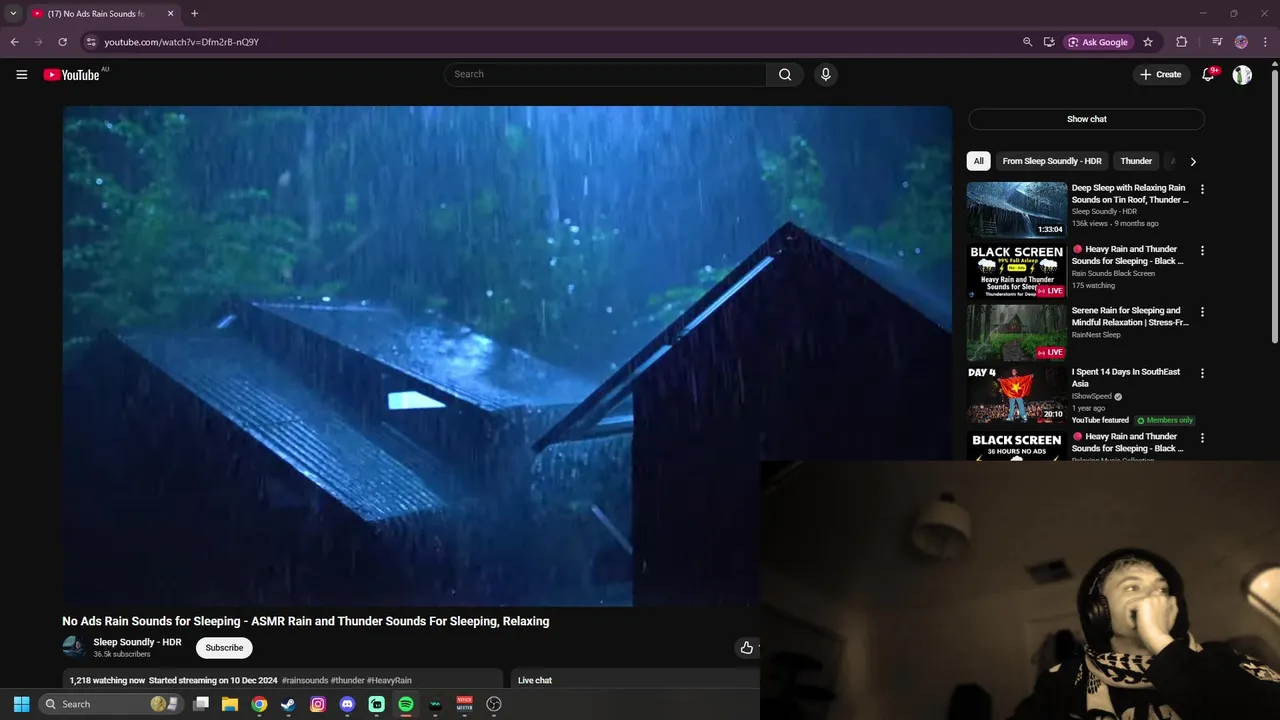
Task: Open Sleep Soundly - HDR channel avatar
Action: coord(74,647)
